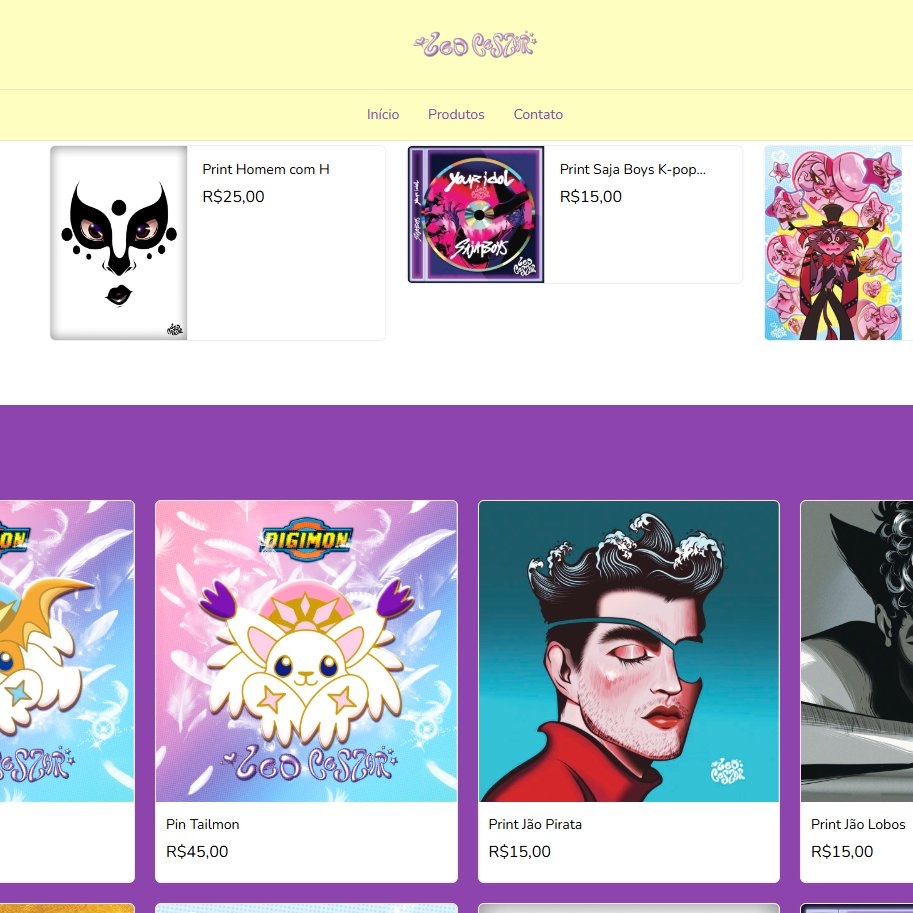This screenshot has width=913, height=913.
Task: Select the R$25,00 price of Homem com H
Action: point(233,197)
